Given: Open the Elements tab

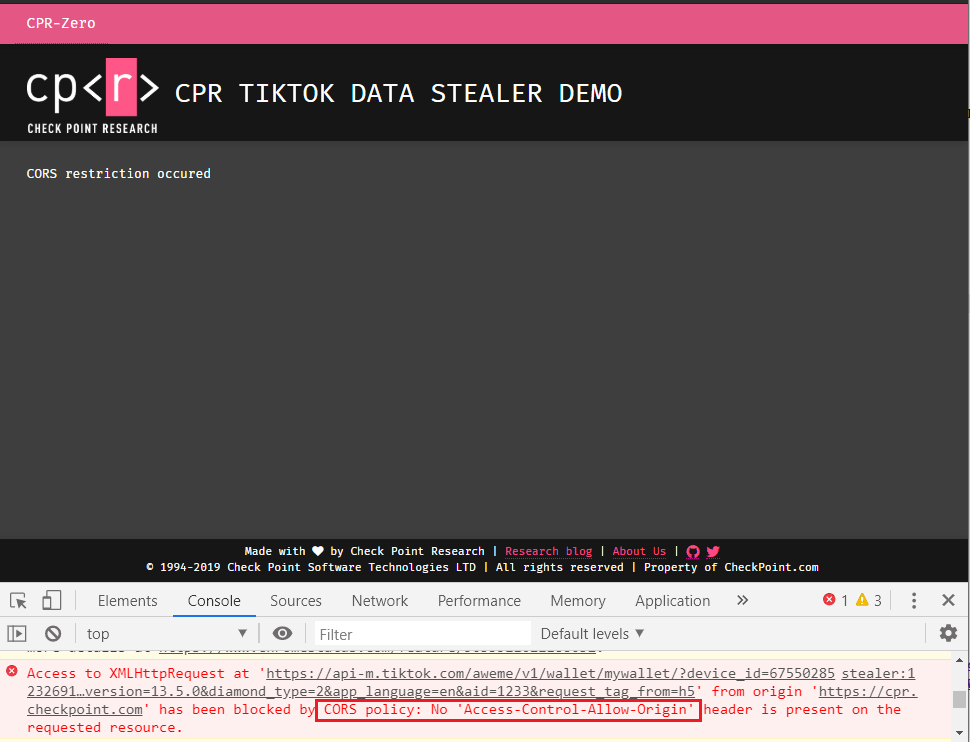Looking at the screenshot, I should (x=127, y=601).
